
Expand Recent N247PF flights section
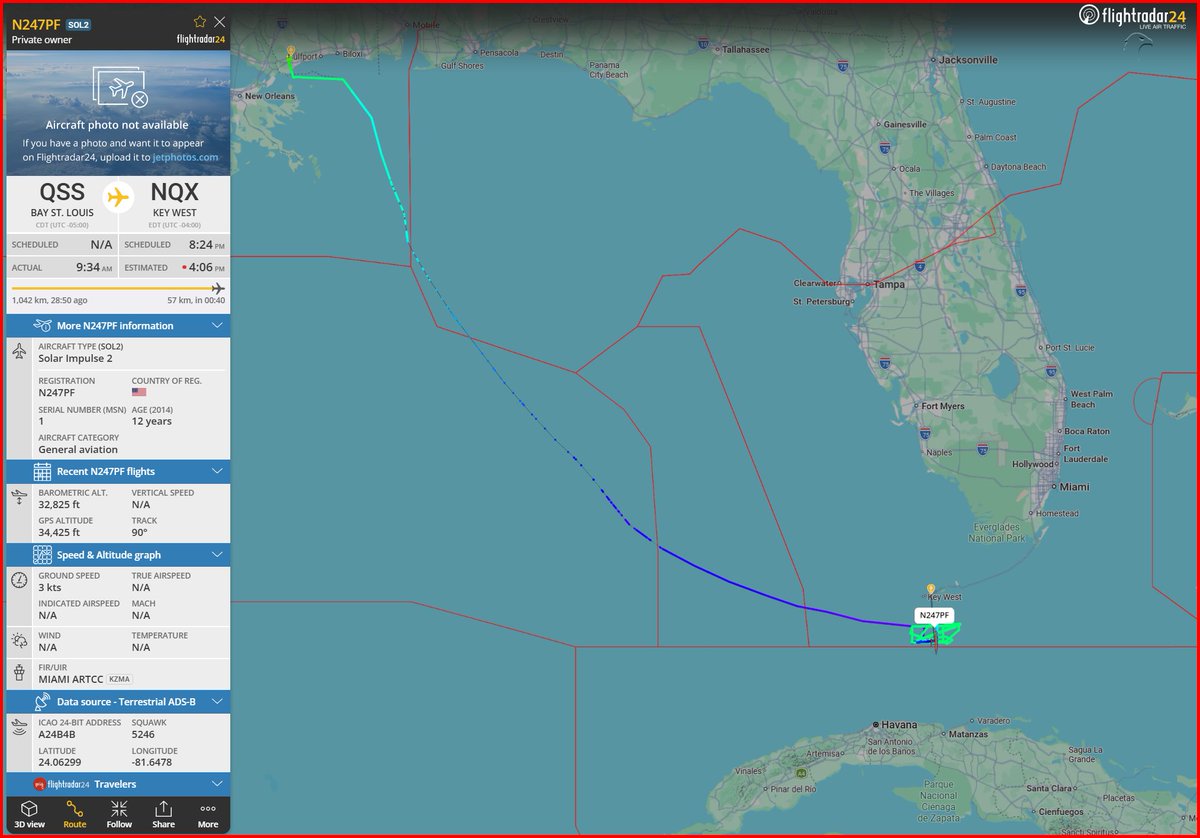[x=118, y=471]
